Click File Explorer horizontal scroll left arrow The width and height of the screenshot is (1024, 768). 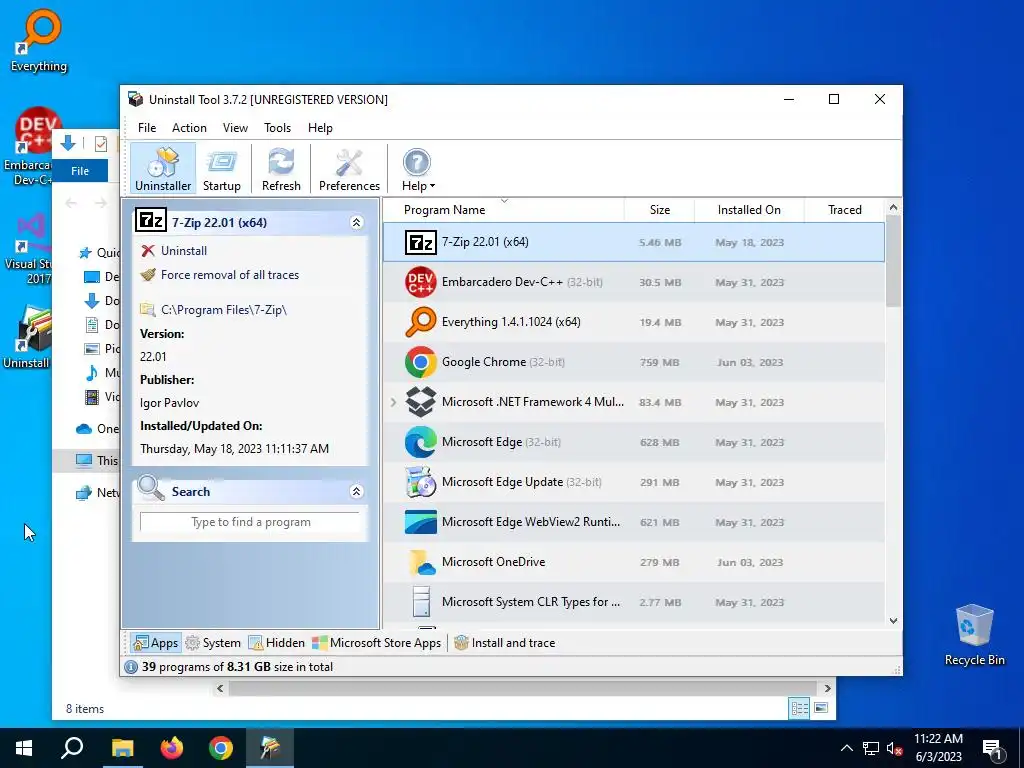tap(220, 688)
